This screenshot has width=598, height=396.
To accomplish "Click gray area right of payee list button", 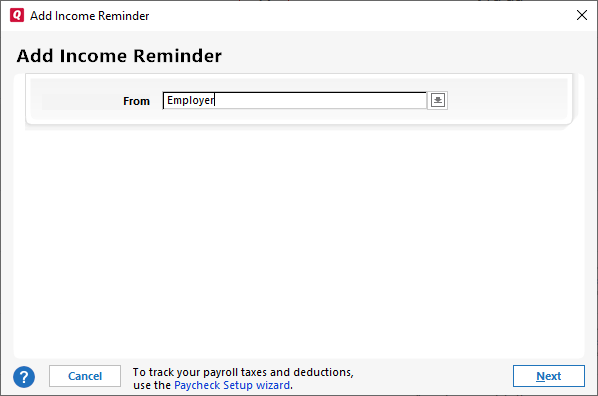I will (507, 100).
